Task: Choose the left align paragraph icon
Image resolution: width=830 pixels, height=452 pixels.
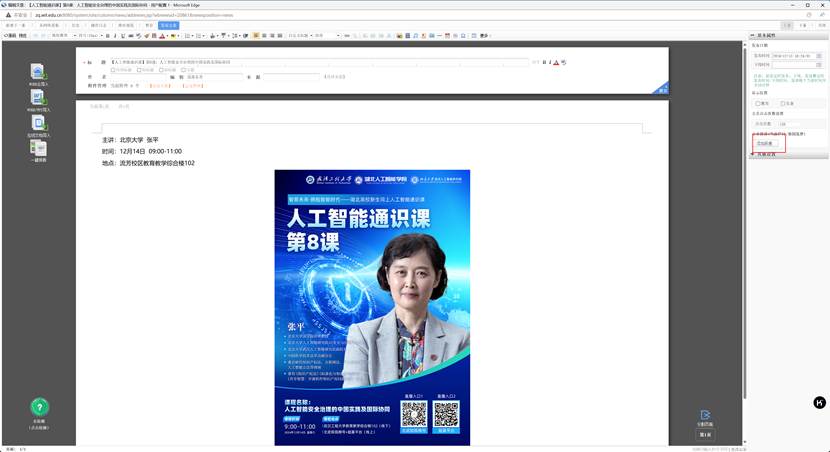Action: (x=255, y=35)
